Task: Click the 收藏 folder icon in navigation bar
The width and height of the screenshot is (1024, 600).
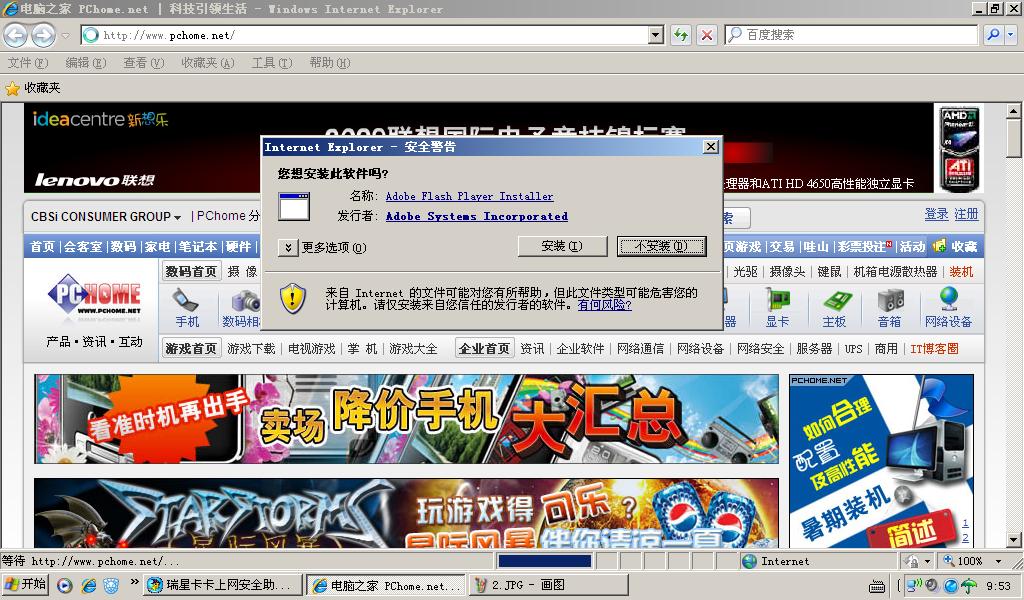Action: (x=940, y=246)
